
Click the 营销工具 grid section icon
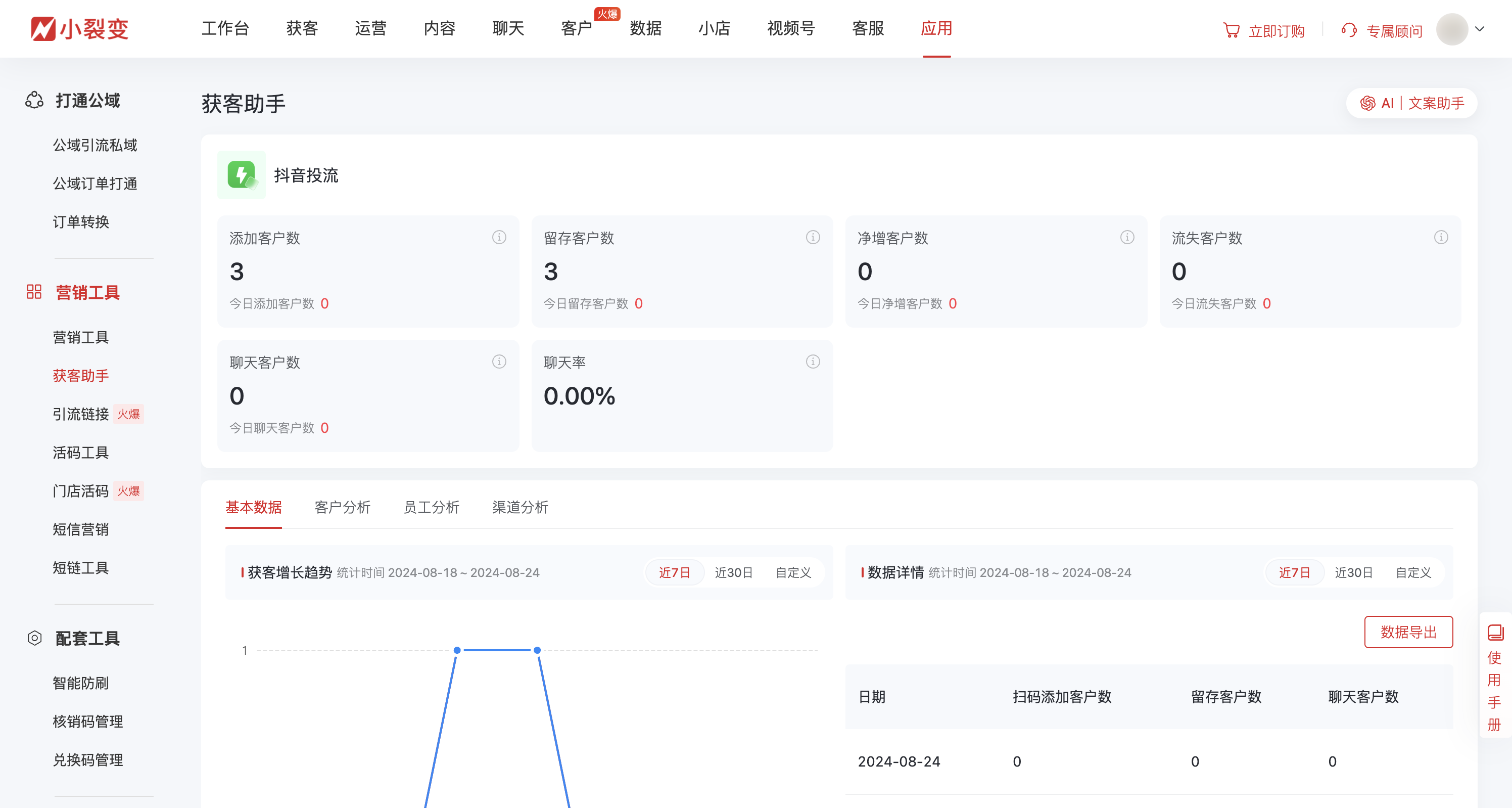[34, 292]
